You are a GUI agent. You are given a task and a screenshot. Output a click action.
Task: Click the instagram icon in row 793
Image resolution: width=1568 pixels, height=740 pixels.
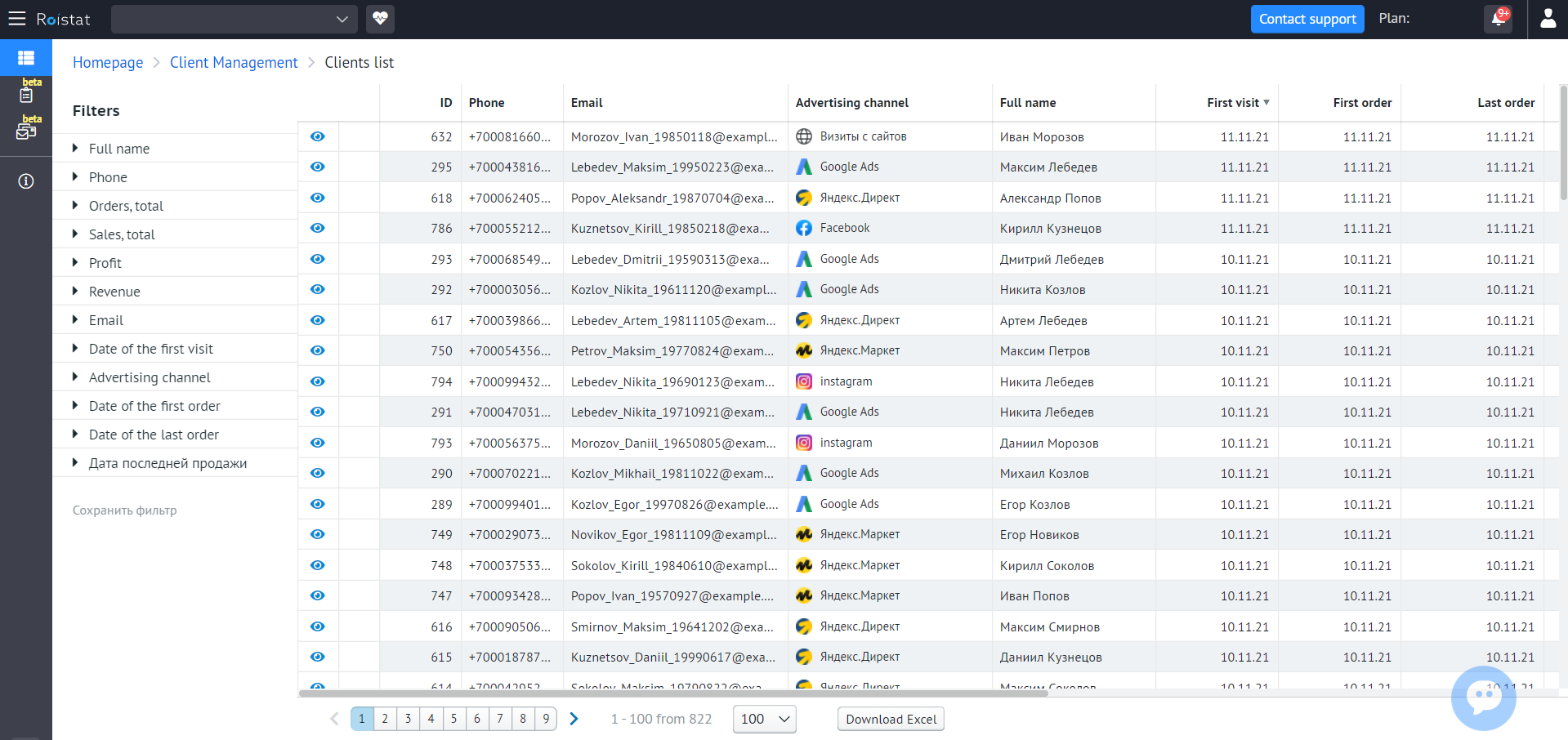(x=804, y=443)
